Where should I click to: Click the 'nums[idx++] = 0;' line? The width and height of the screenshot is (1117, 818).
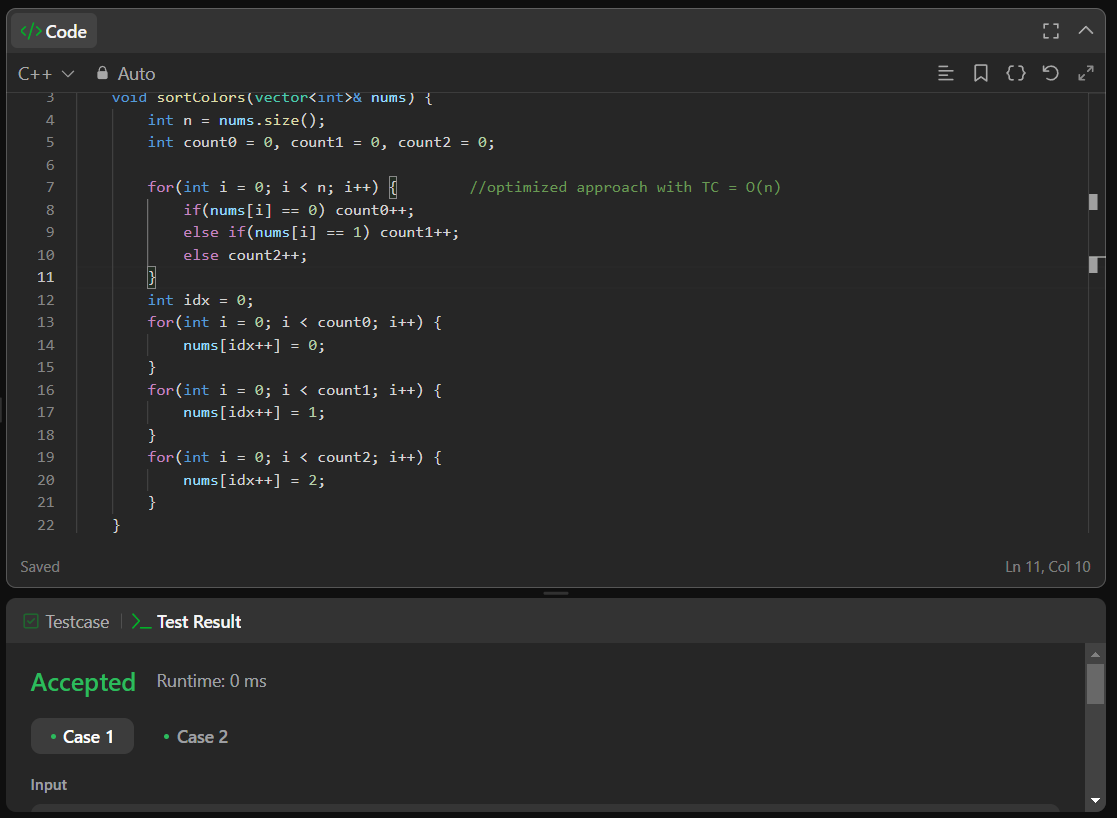coord(254,346)
